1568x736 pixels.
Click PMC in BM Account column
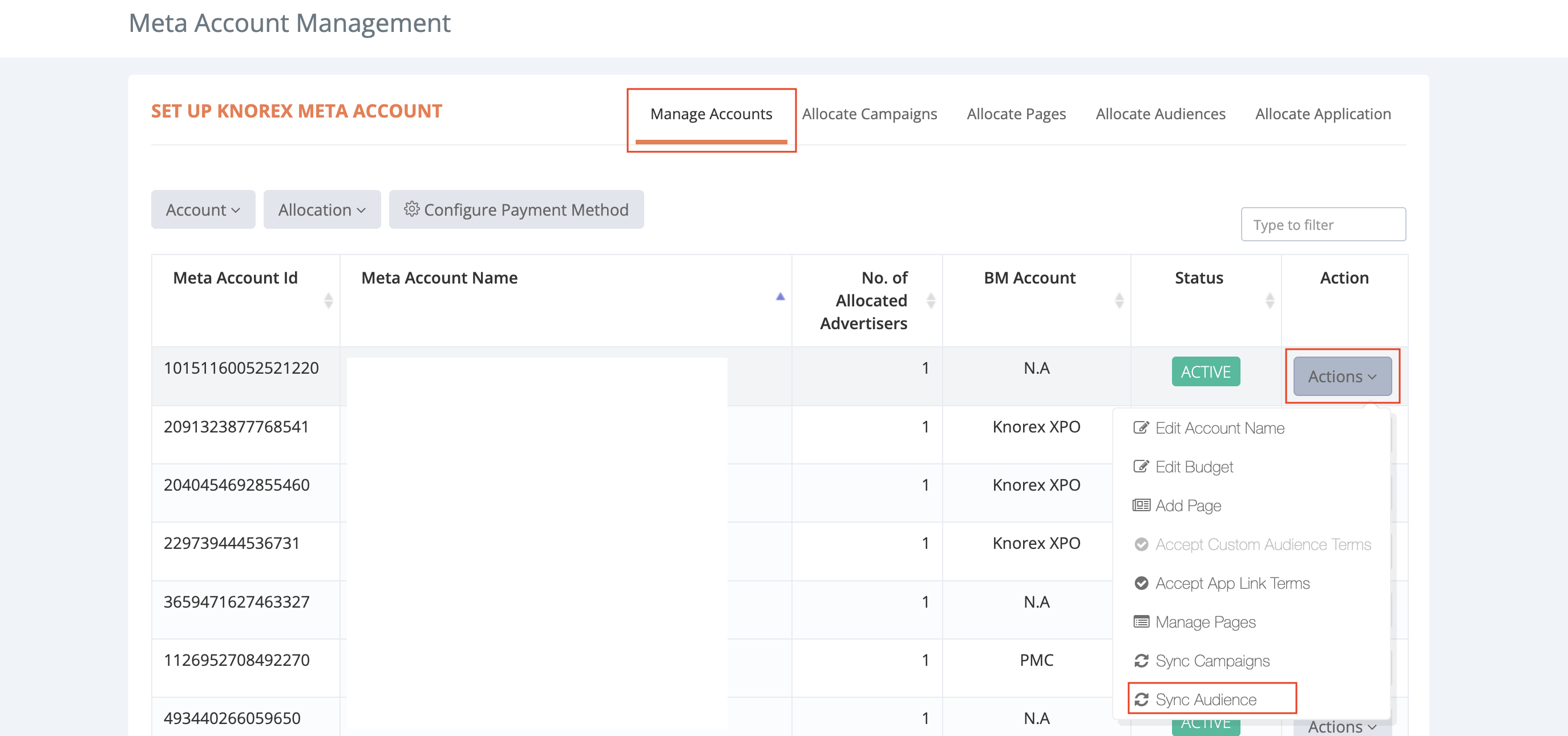pyautogui.click(x=1036, y=660)
